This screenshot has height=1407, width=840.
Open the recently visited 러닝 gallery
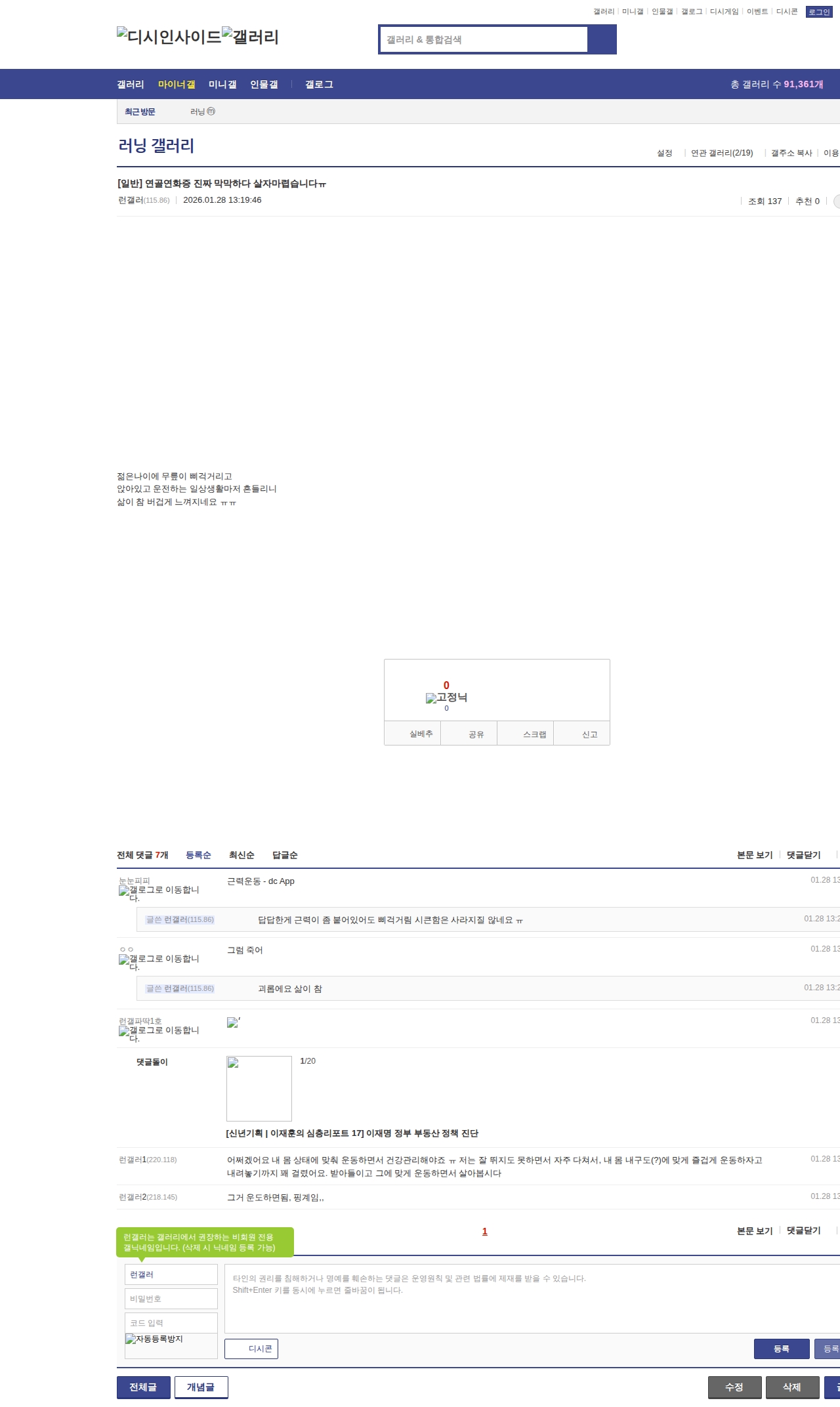pyautogui.click(x=198, y=112)
